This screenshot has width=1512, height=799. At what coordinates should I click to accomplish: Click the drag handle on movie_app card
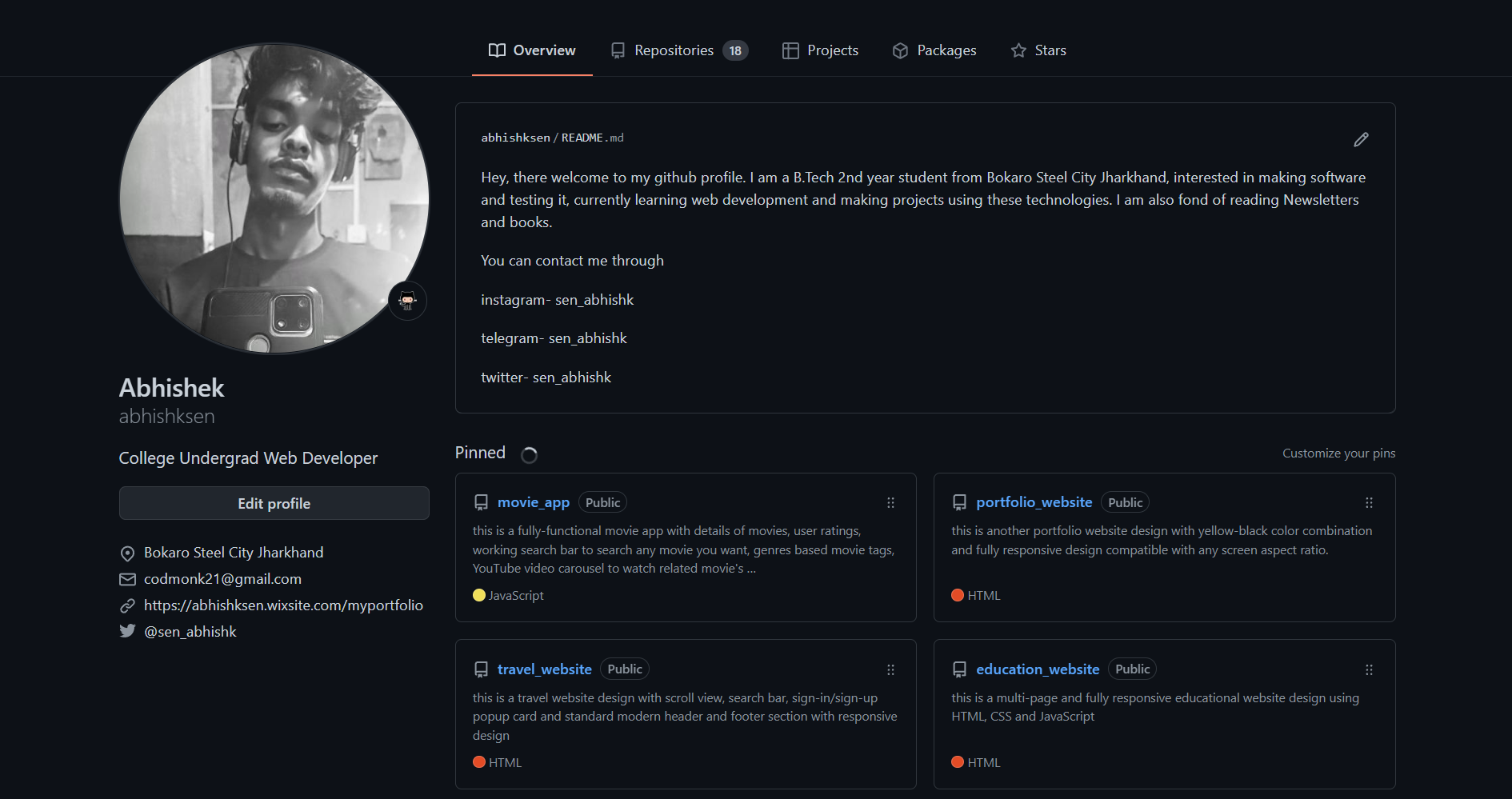pyautogui.click(x=890, y=503)
